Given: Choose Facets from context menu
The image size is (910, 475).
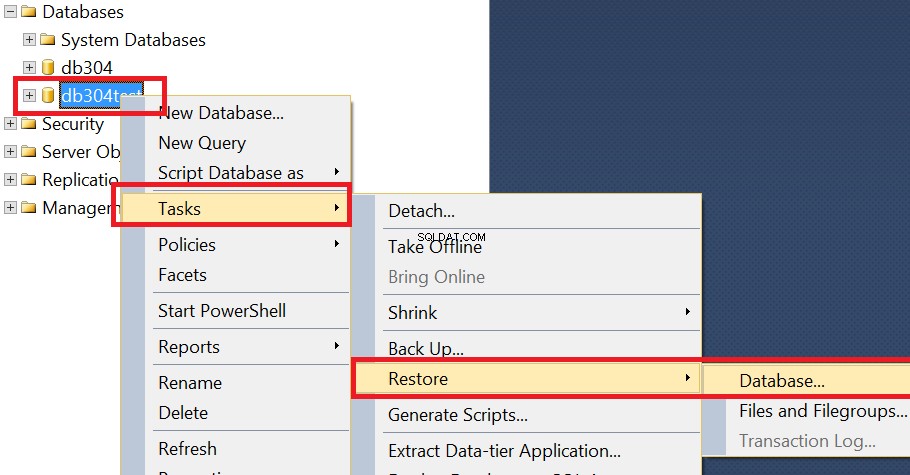Looking at the screenshot, I should pos(235,275).
